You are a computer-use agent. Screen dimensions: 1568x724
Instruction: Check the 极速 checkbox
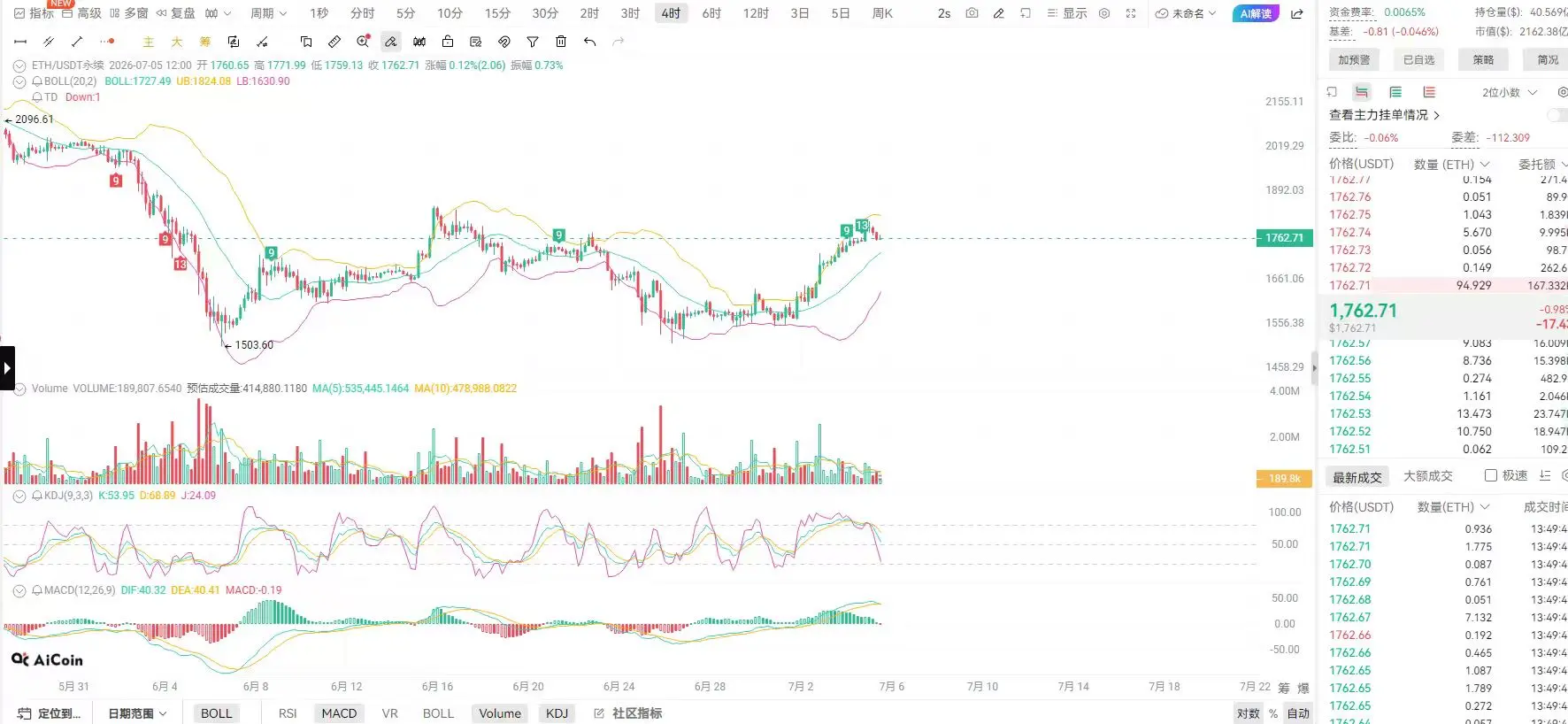(1490, 475)
